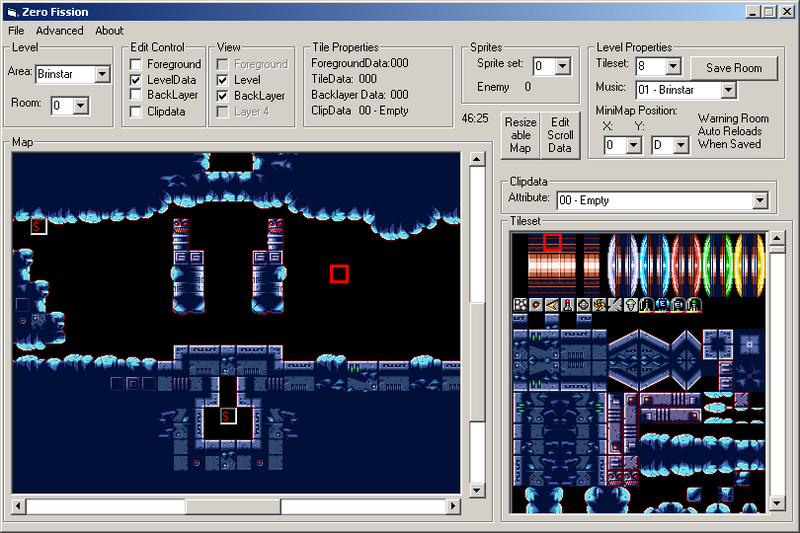Click the tileset scroll down arrow
Screen dimensions: 800x533
[777, 504]
